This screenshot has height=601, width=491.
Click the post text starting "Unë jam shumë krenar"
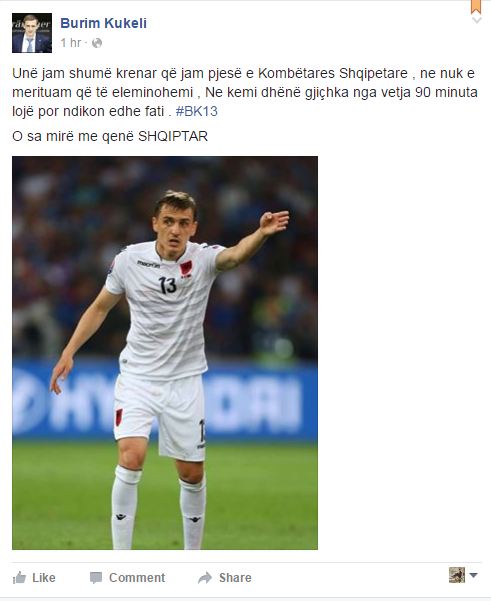pos(245,92)
